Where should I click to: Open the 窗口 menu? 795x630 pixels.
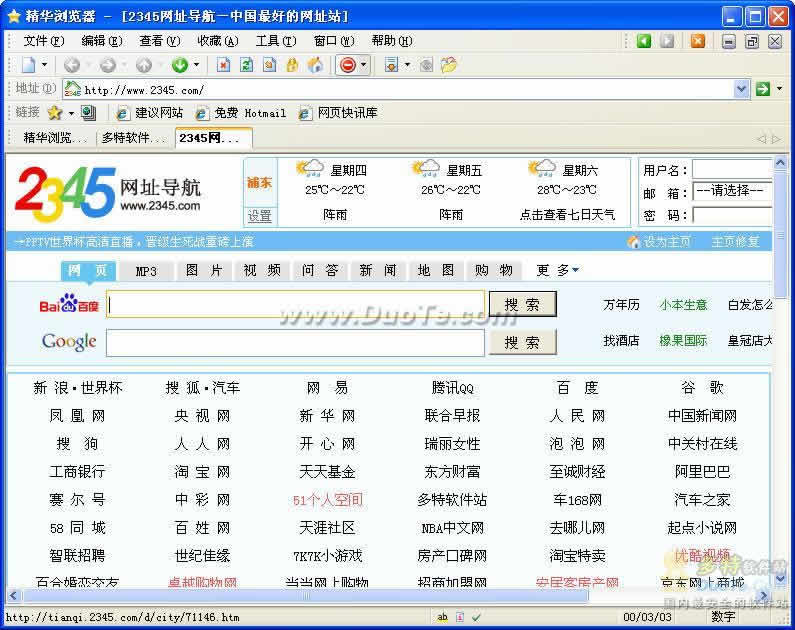[334, 41]
